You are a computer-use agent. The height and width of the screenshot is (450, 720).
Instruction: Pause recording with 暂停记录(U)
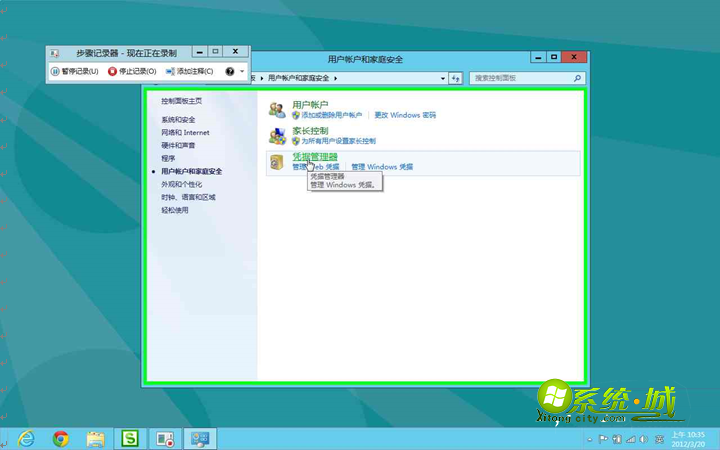pos(74,71)
